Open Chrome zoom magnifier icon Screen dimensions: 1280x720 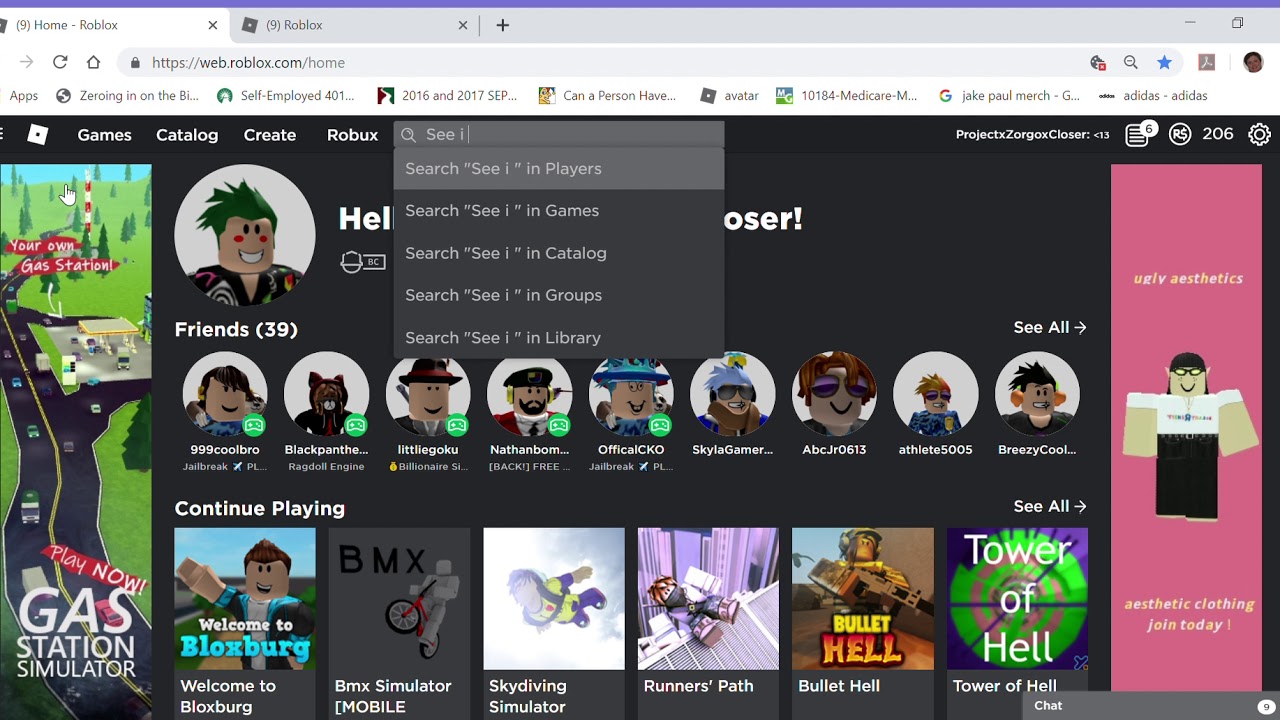[x=1131, y=62]
